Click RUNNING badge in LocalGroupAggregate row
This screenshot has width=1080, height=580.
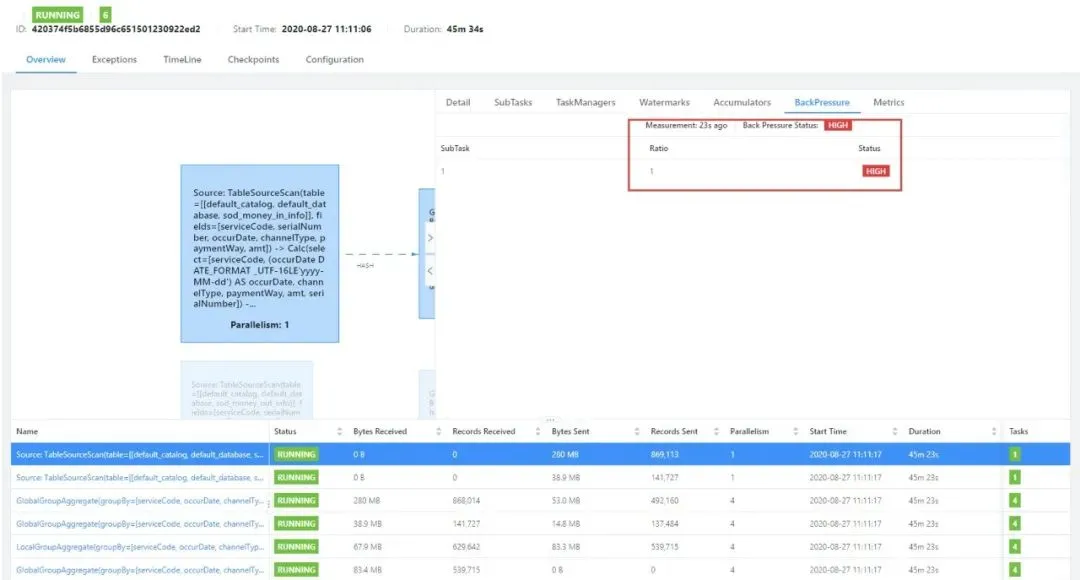(296, 547)
